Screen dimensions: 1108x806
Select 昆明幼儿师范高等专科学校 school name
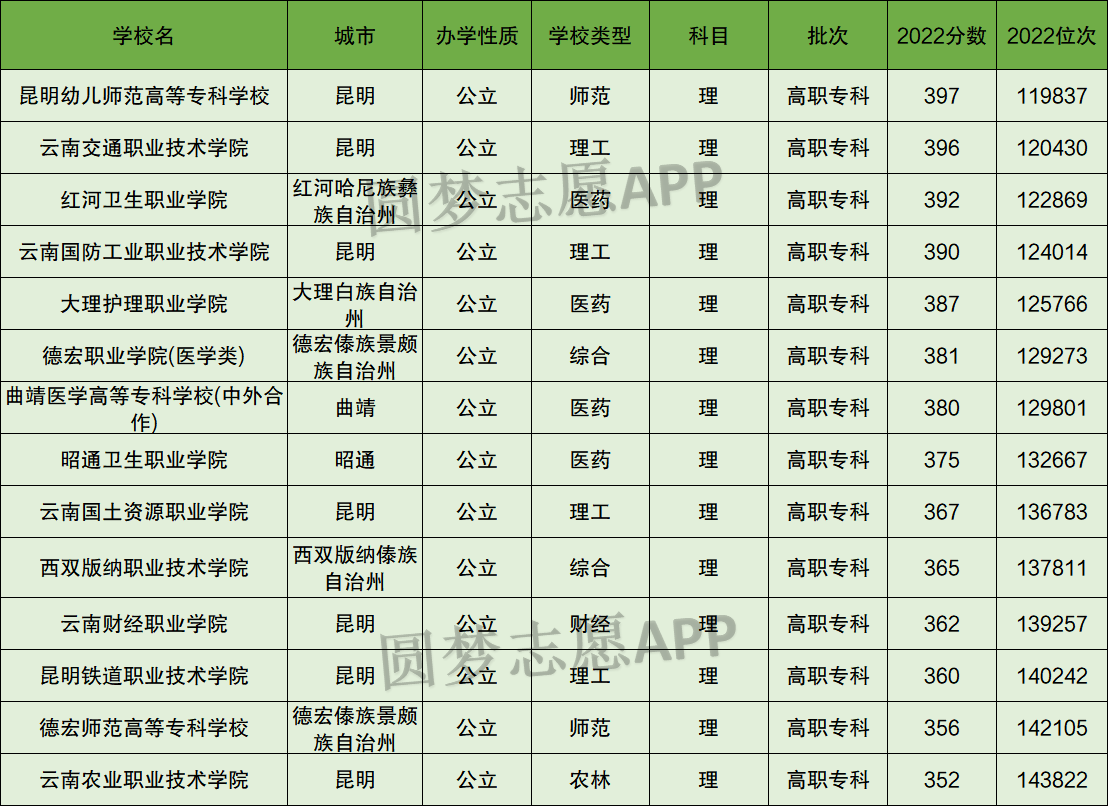click(144, 96)
